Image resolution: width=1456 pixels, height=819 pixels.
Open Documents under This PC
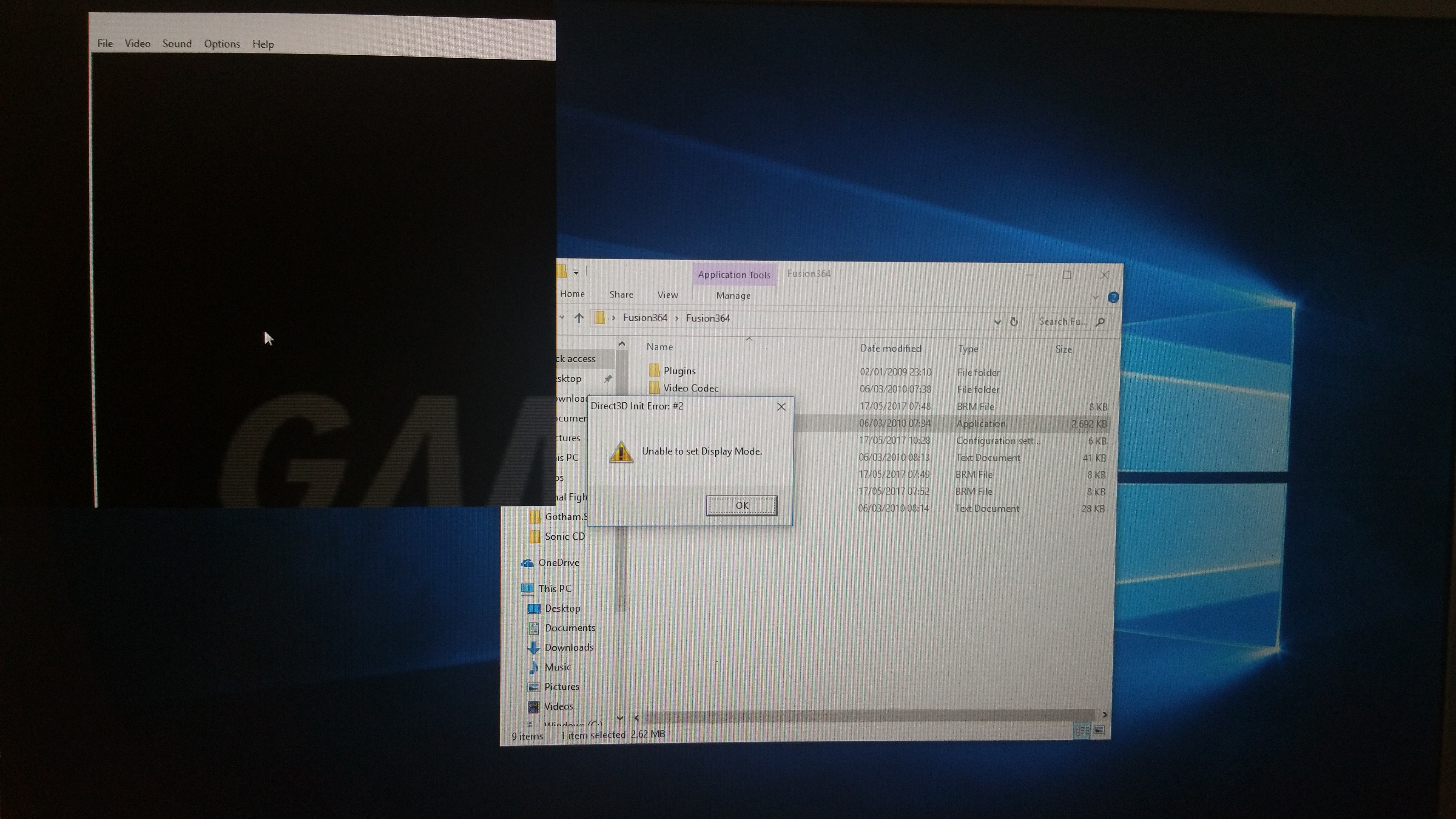(570, 628)
